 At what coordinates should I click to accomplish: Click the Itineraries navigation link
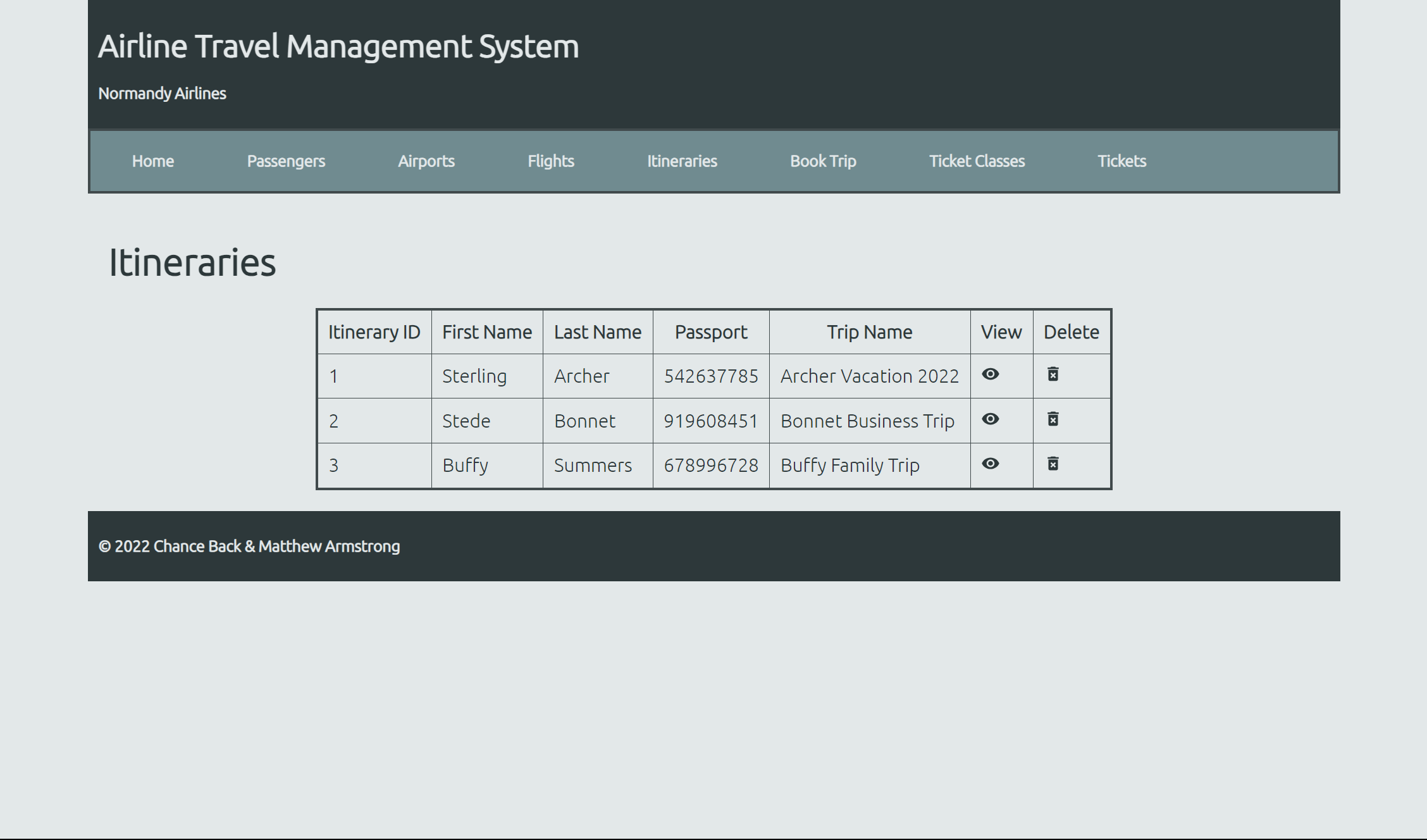click(682, 160)
